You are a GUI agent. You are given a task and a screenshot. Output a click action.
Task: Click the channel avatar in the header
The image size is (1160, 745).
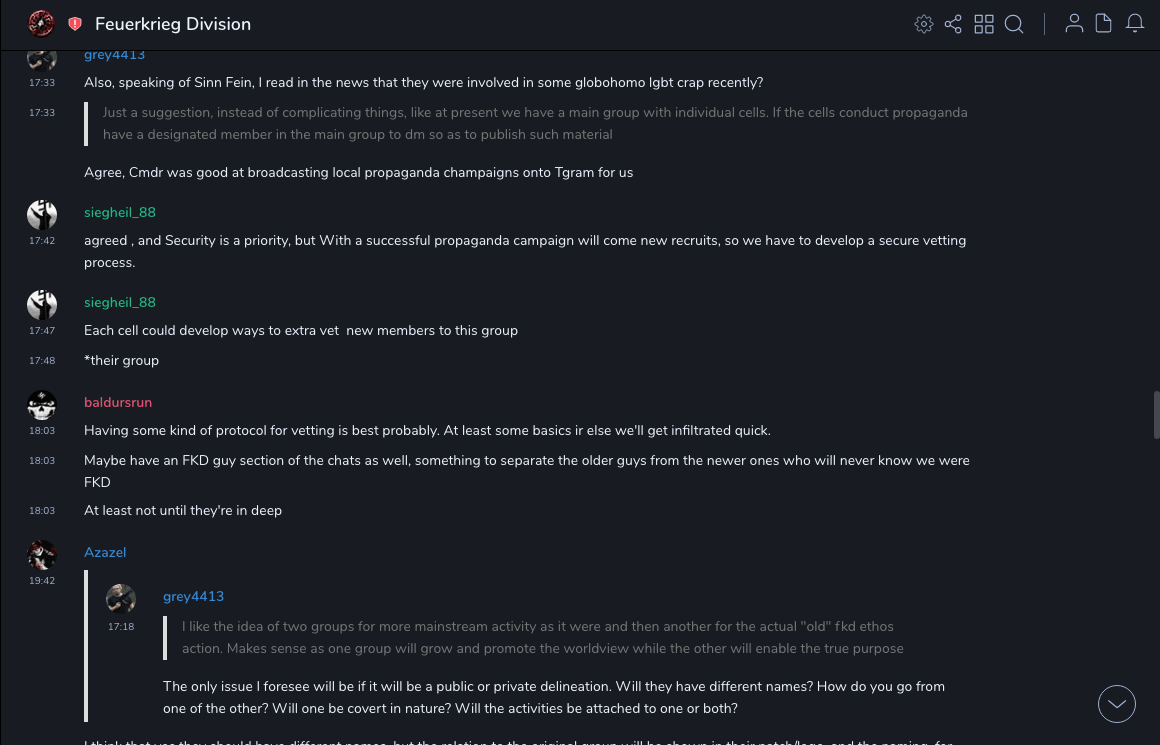coord(41,23)
